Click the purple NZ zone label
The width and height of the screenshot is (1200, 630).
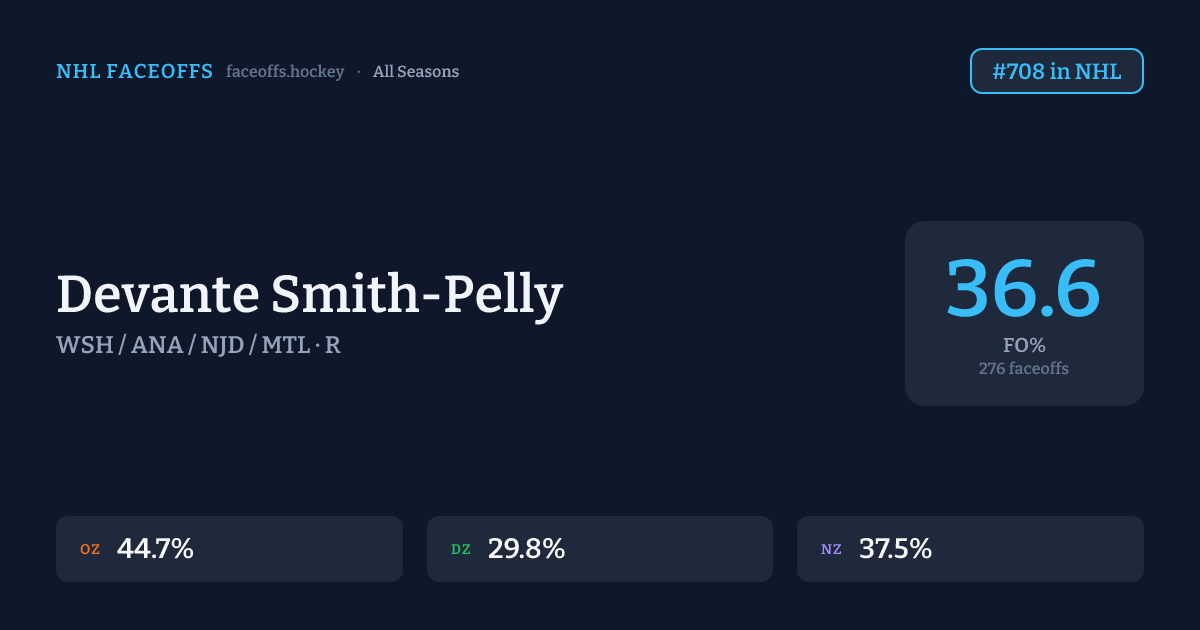pos(831,549)
